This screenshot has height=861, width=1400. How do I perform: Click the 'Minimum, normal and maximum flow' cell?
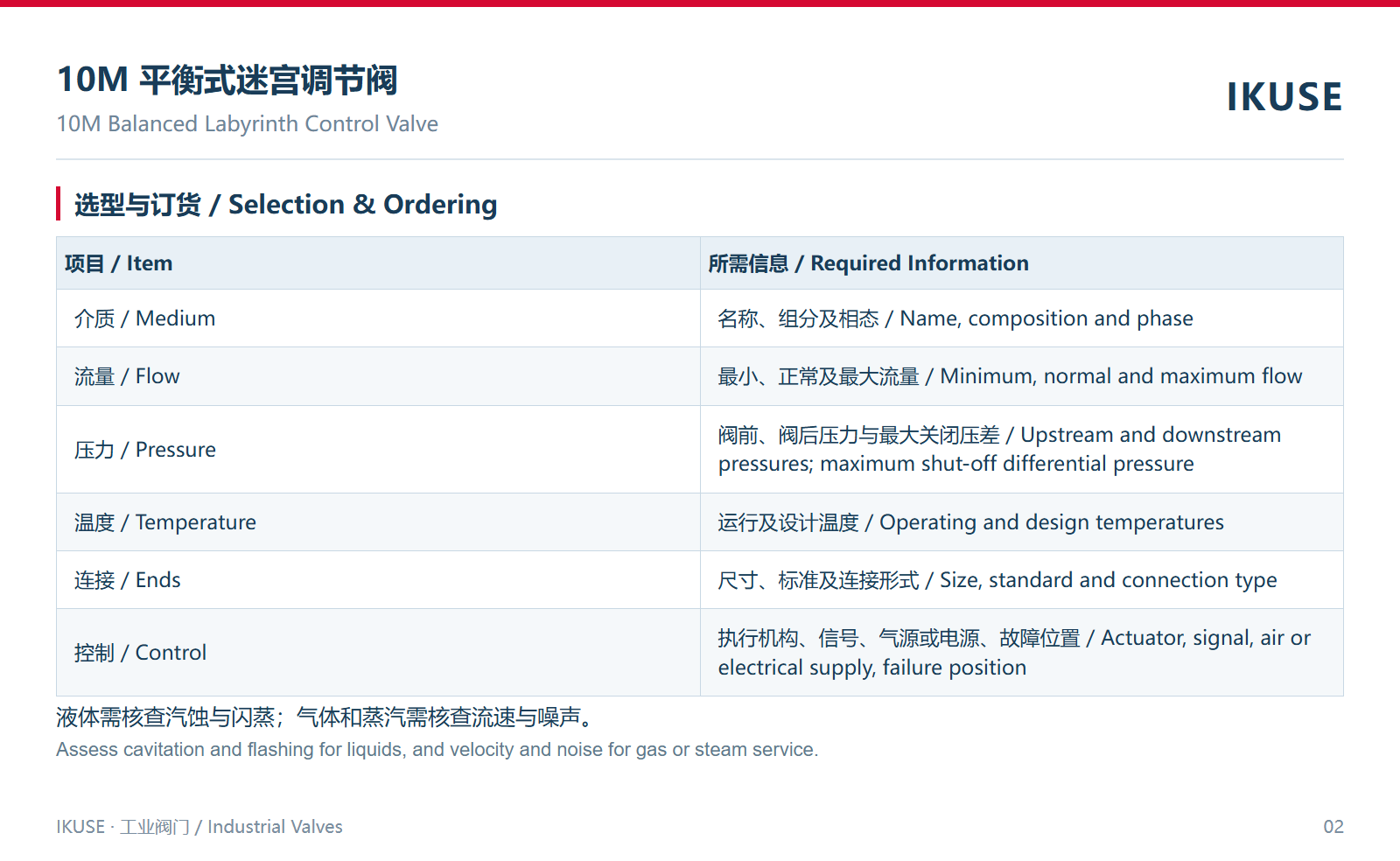[x=1022, y=376]
